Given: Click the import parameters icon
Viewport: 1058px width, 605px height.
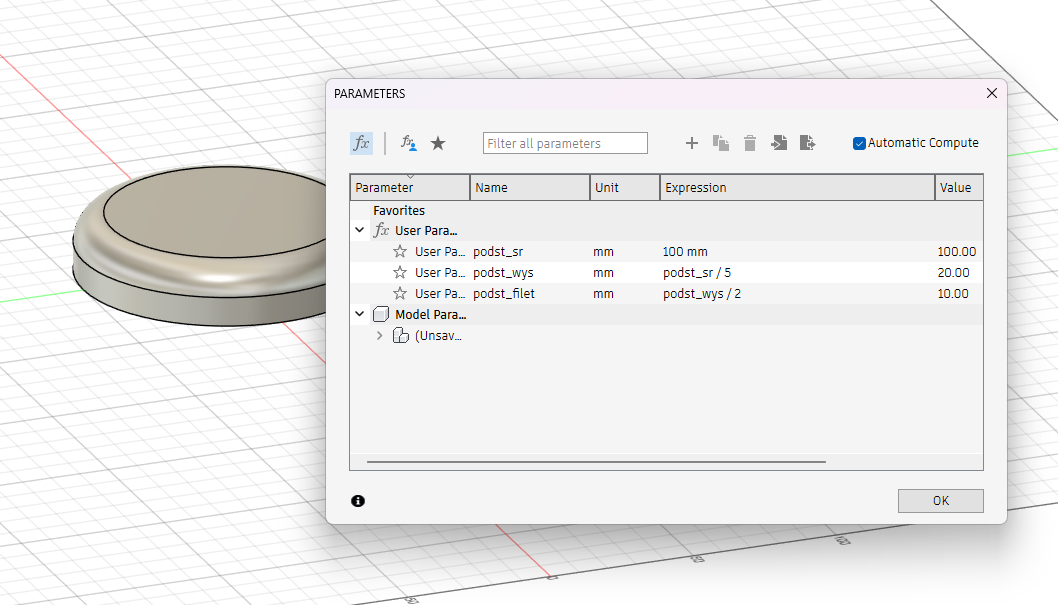Looking at the screenshot, I should point(779,143).
